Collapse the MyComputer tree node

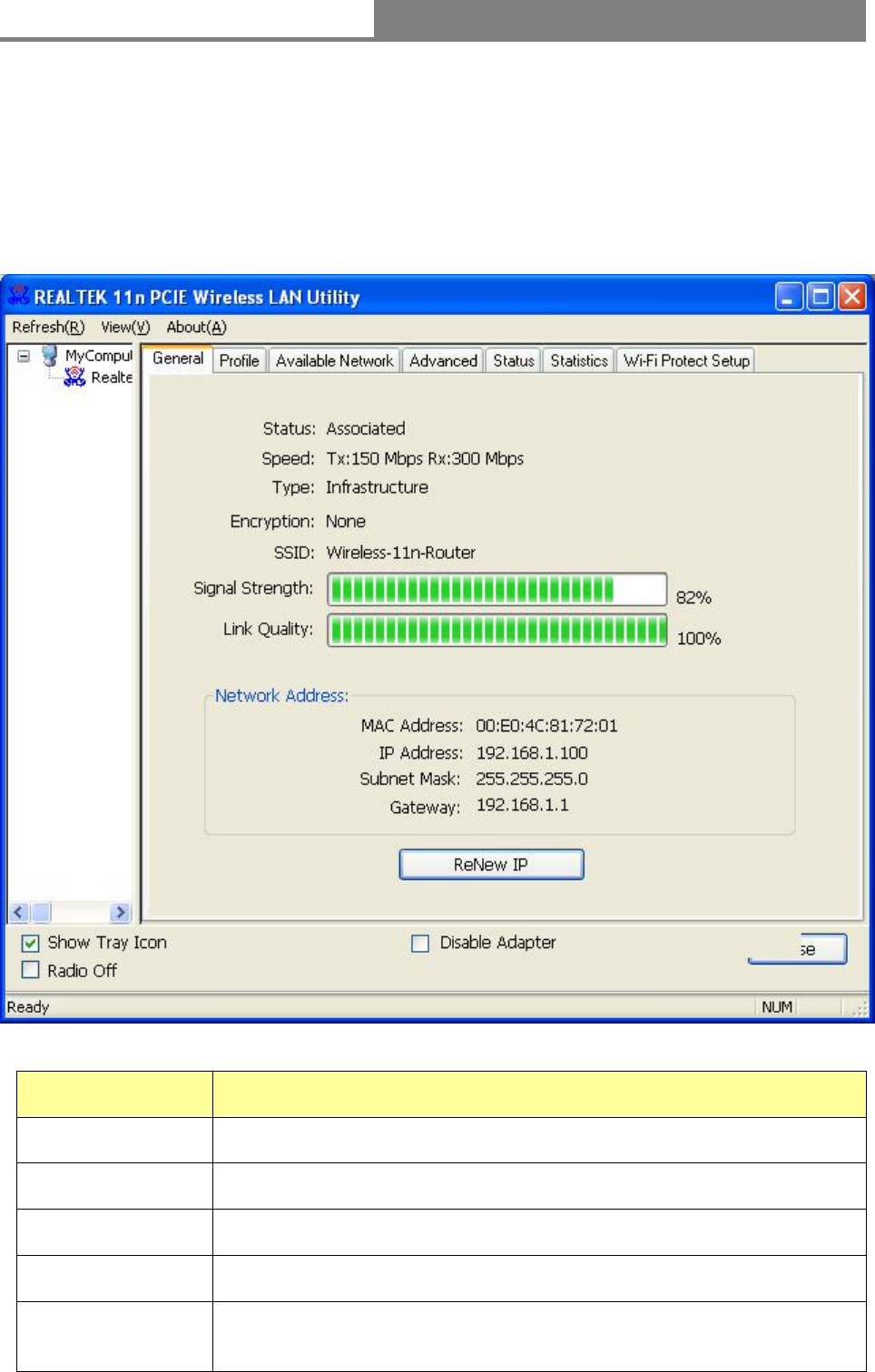point(24,356)
